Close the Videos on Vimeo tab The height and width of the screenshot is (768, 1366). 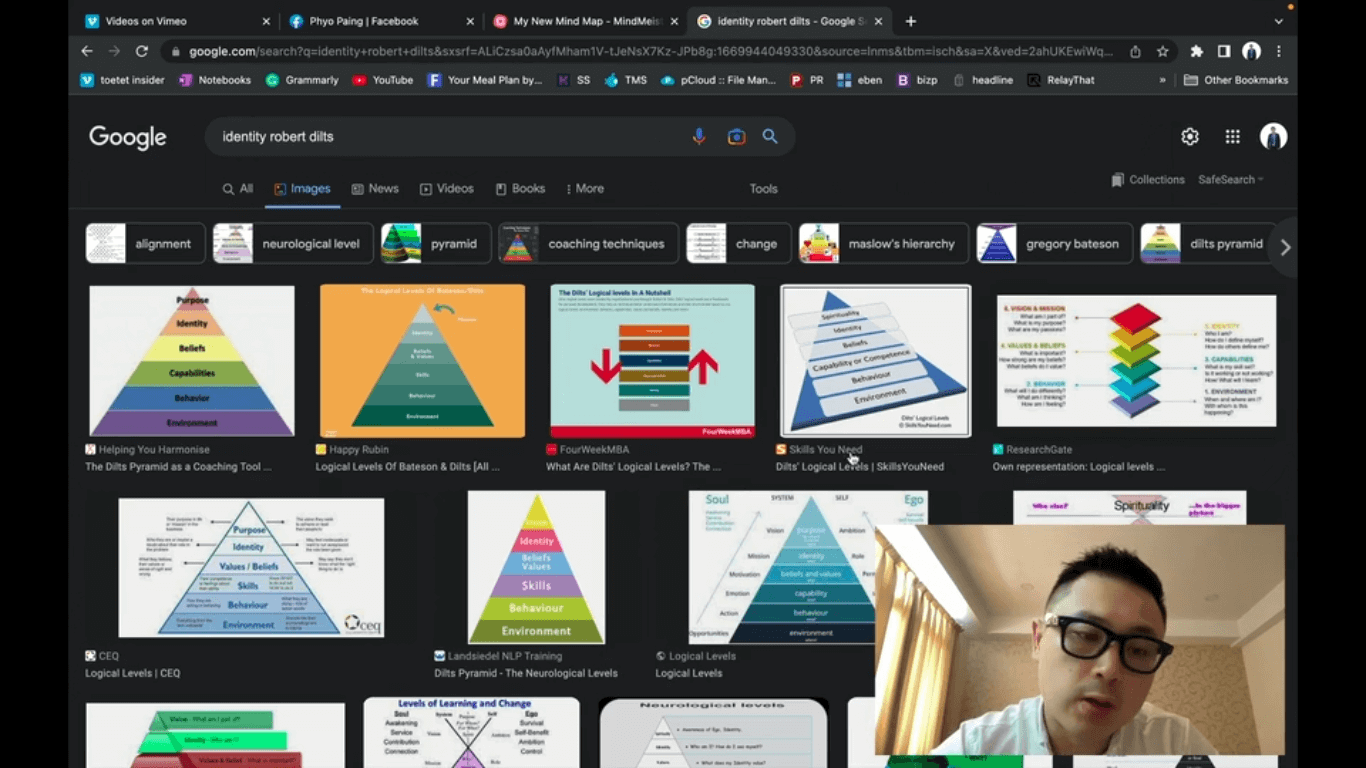pos(266,21)
